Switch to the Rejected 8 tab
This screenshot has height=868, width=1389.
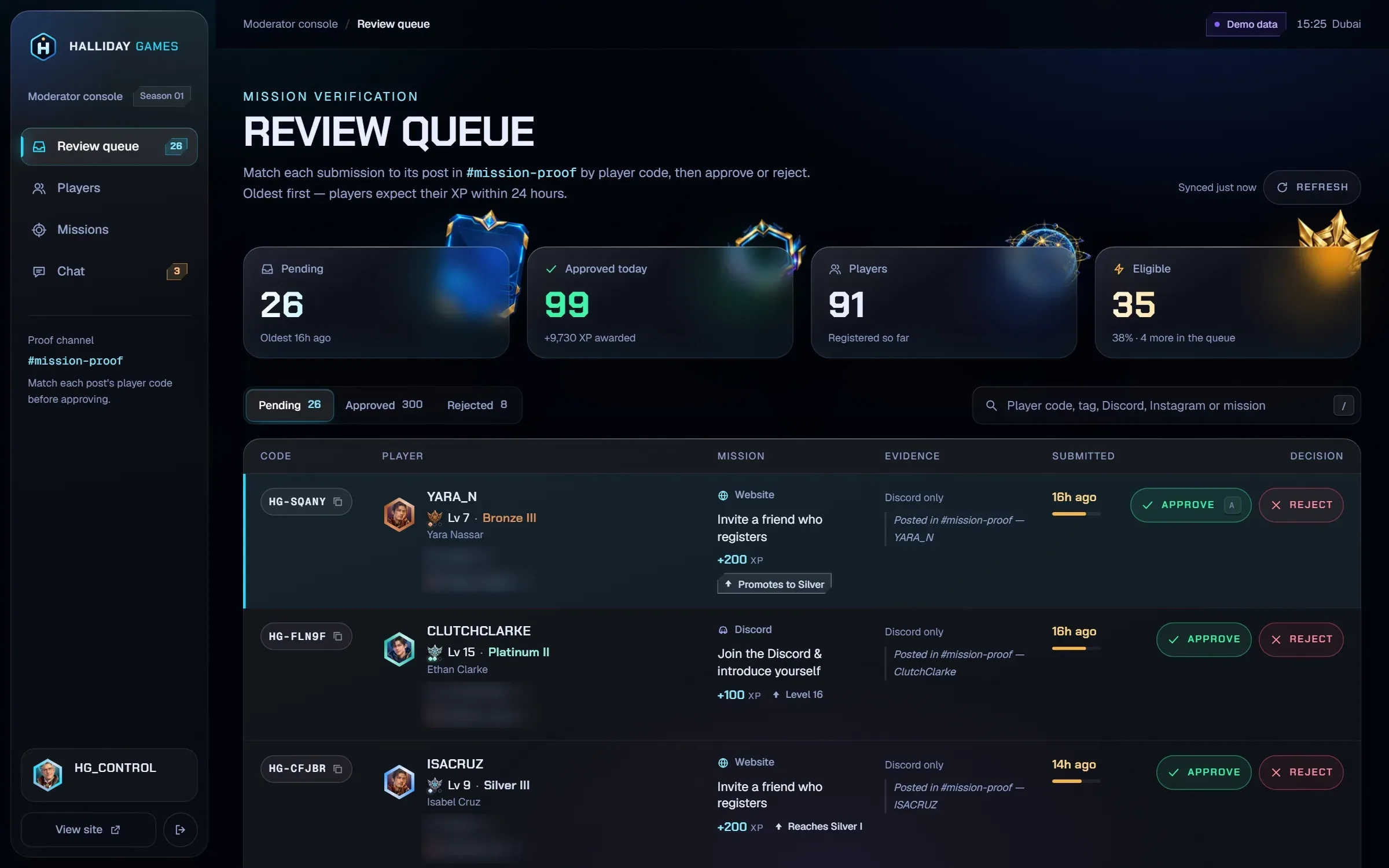point(477,405)
